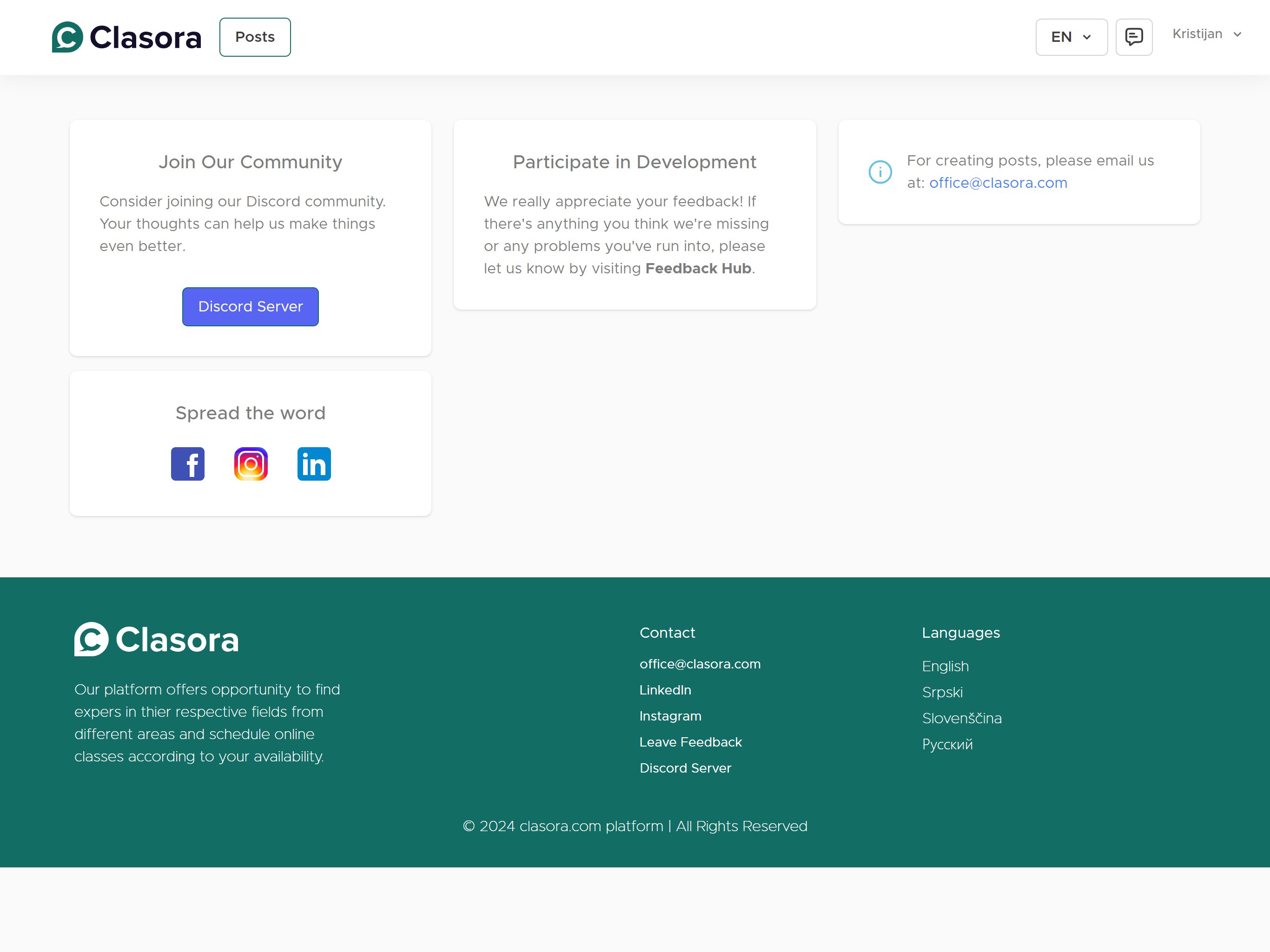The width and height of the screenshot is (1270, 952).
Task: Select Slovenščina language in footer
Action: [x=961, y=718]
